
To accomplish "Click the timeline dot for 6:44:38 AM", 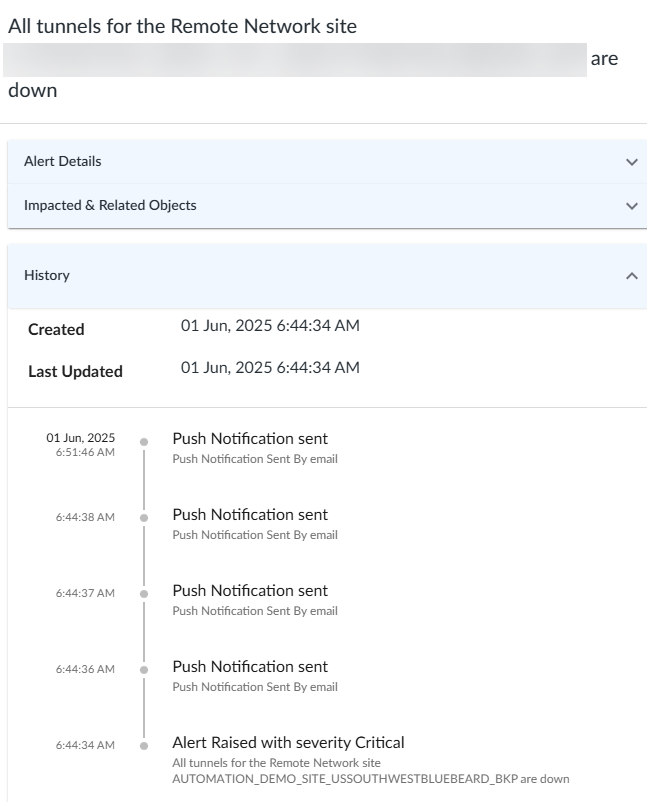I will tap(144, 517).
